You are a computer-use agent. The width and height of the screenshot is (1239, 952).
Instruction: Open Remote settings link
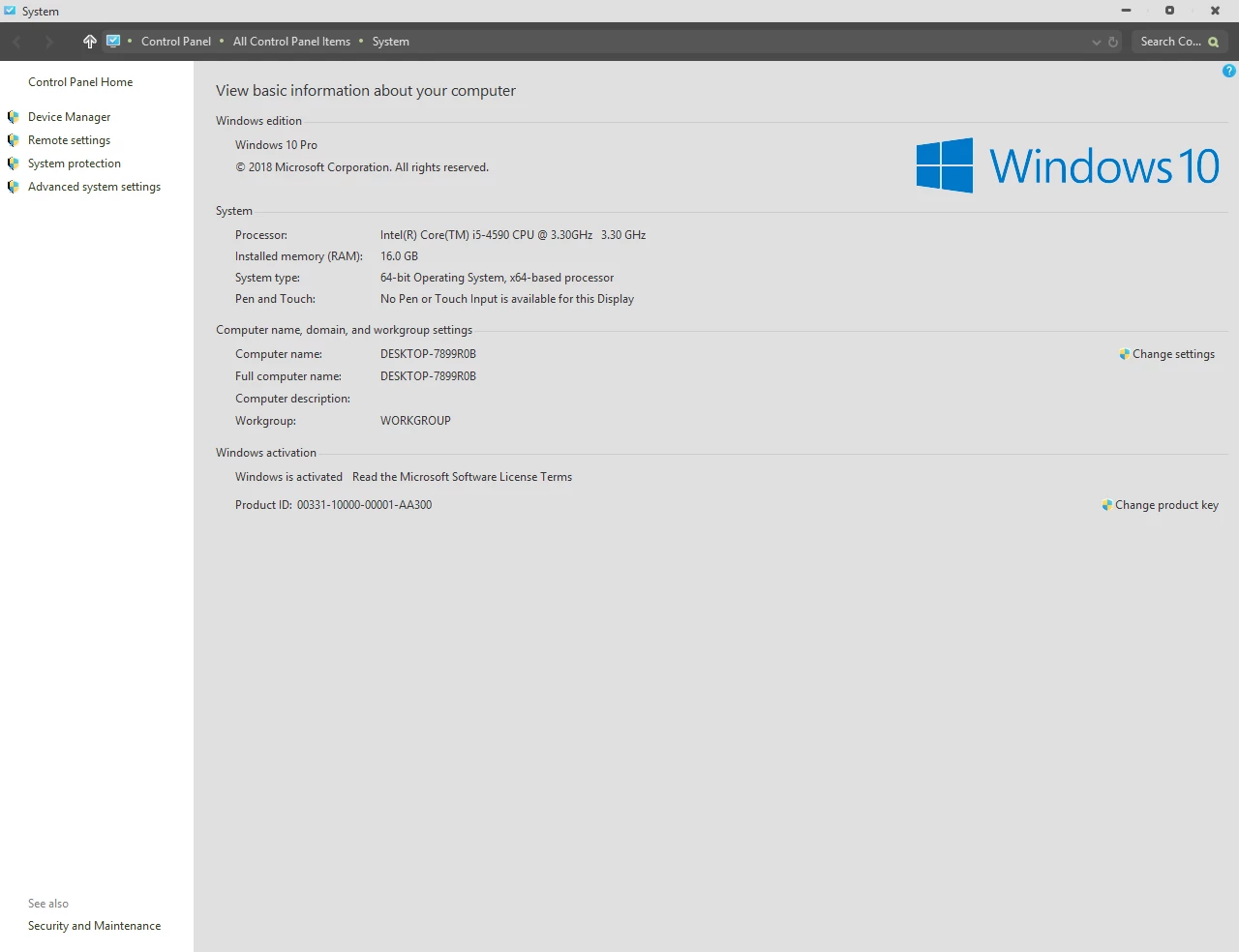point(69,140)
